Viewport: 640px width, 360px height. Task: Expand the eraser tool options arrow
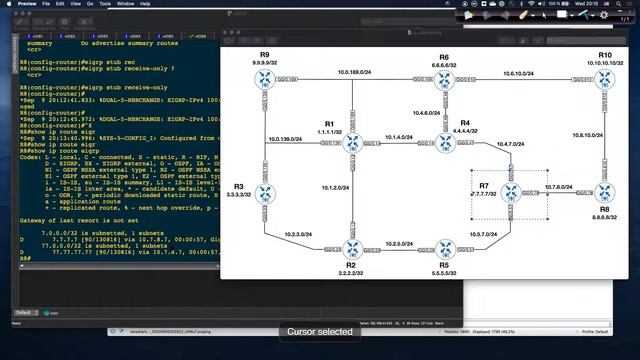click(593, 16)
